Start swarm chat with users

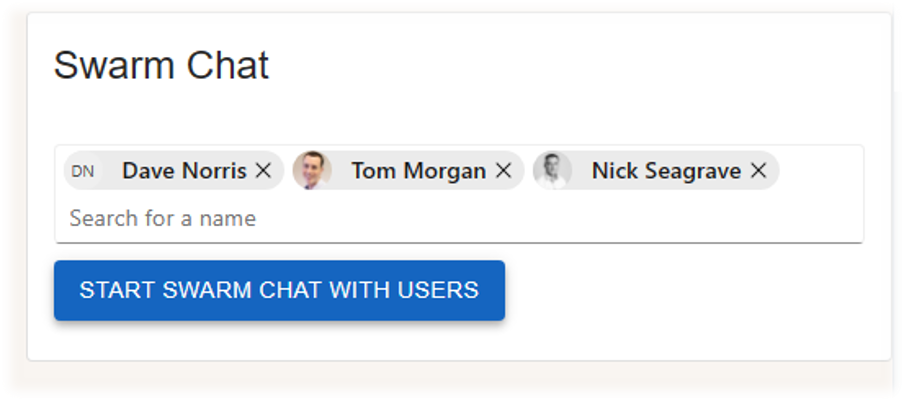pos(280,290)
